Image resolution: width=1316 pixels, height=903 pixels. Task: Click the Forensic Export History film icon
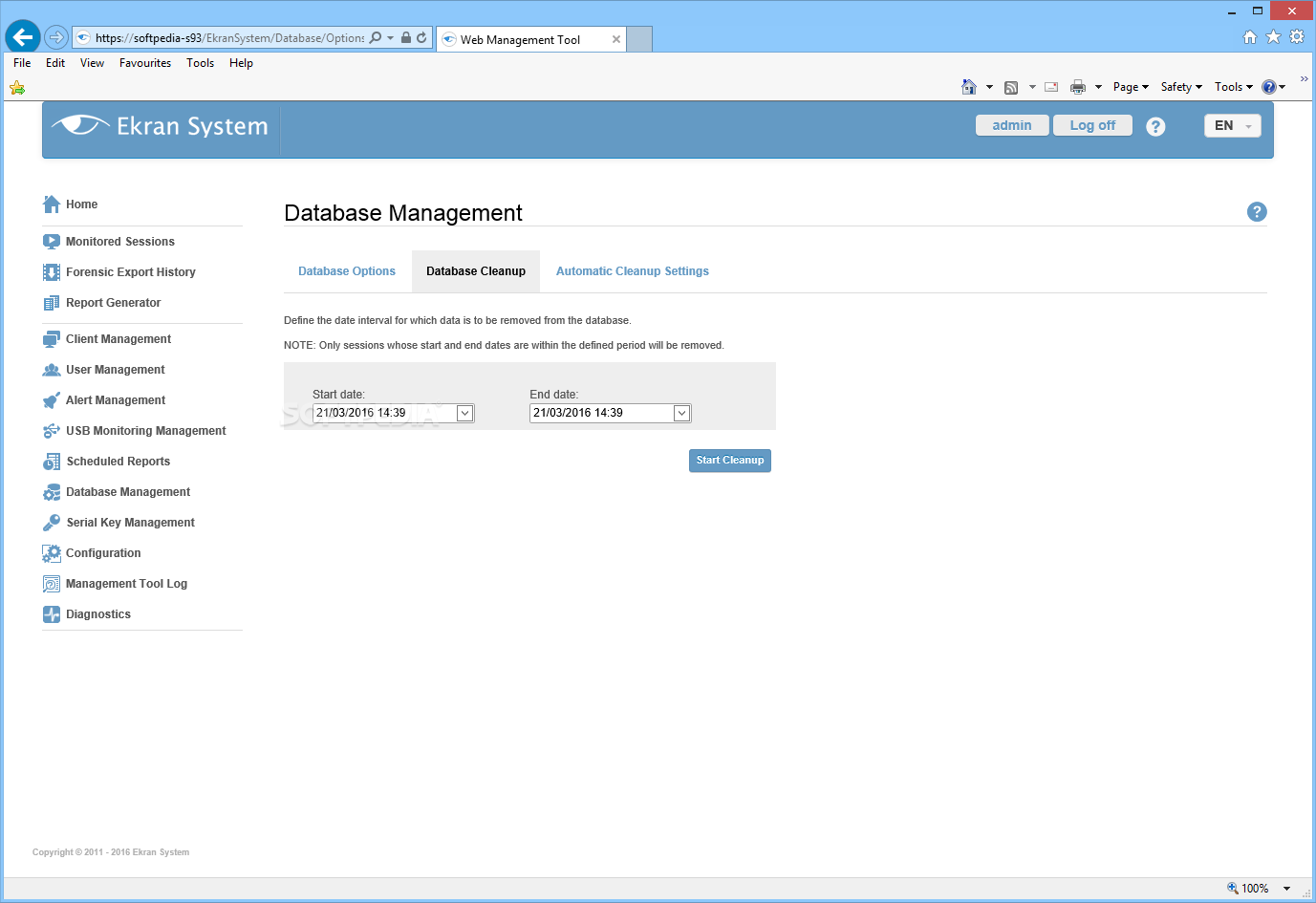point(52,272)
